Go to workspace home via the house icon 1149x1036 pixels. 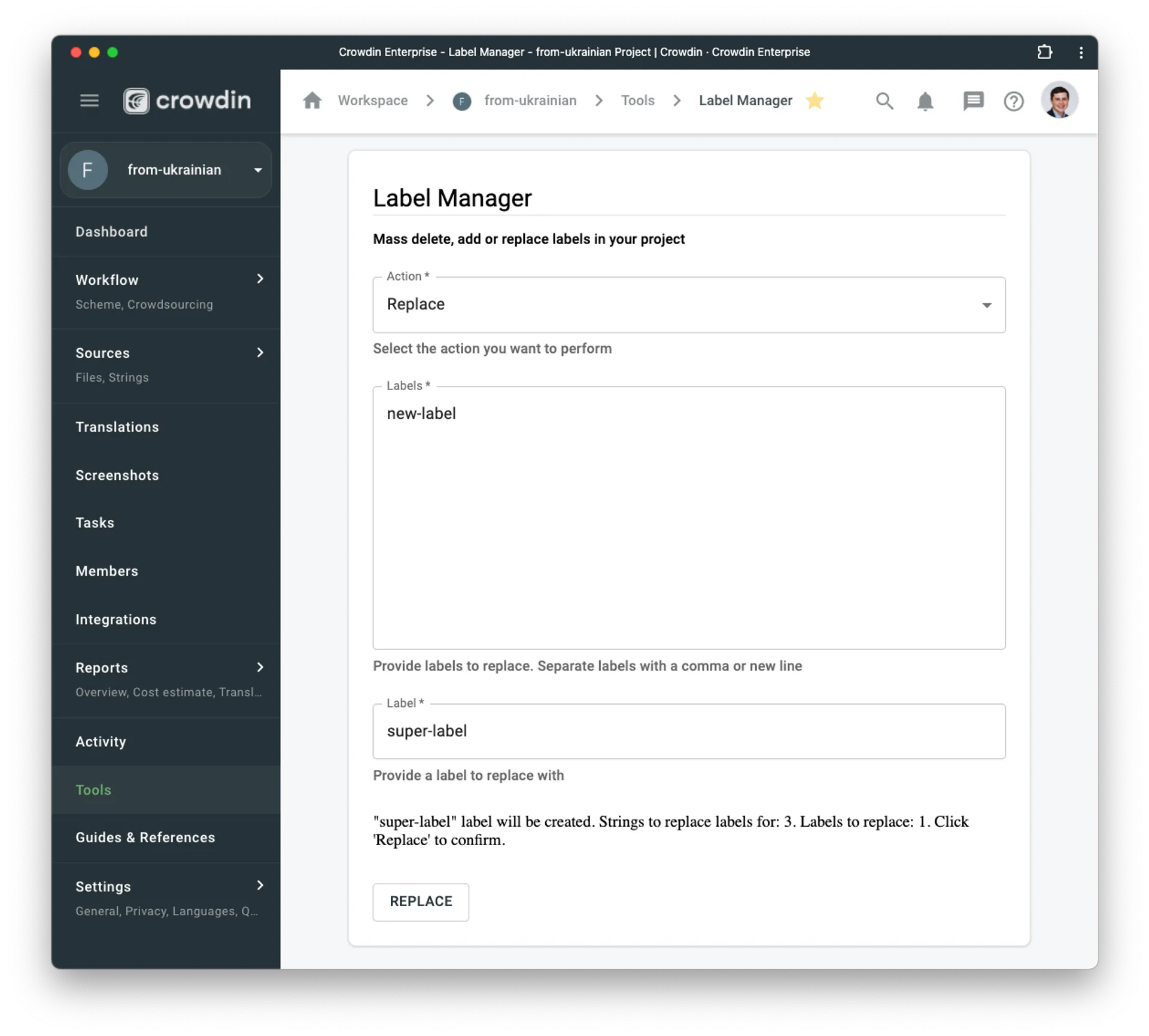(x=312, y=100)
